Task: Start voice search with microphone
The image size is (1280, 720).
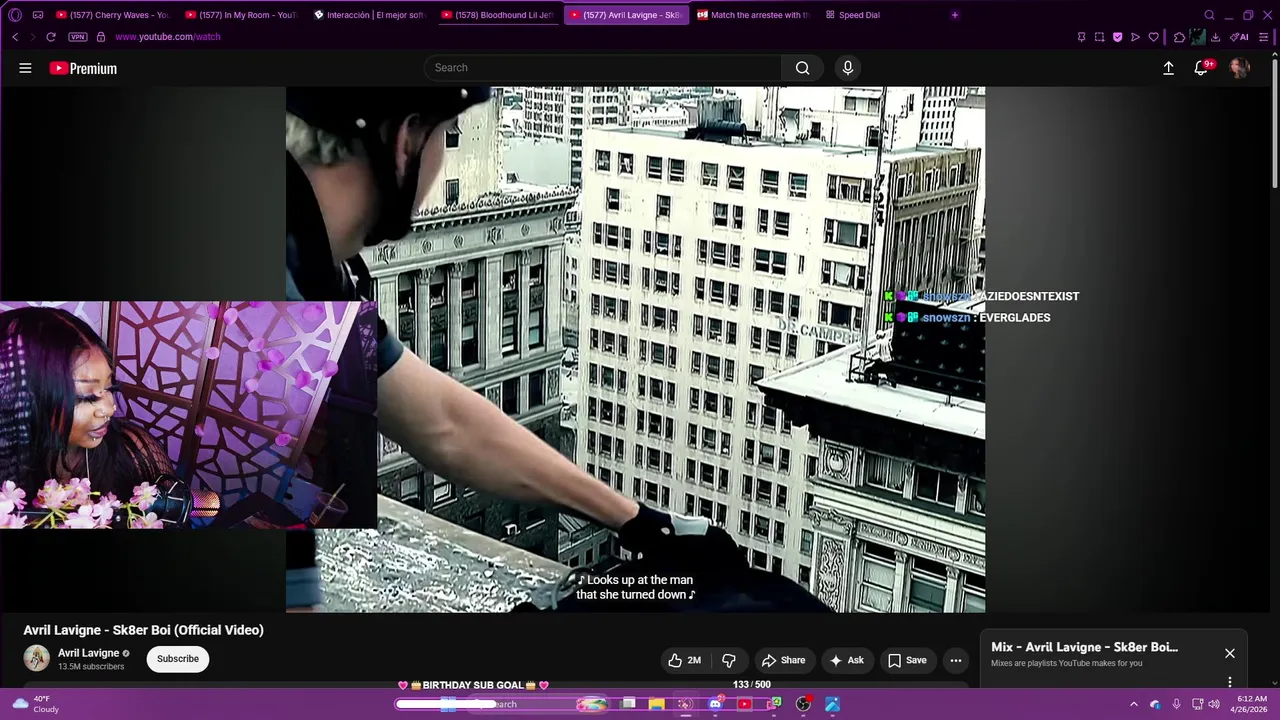Action: point(848,68)
